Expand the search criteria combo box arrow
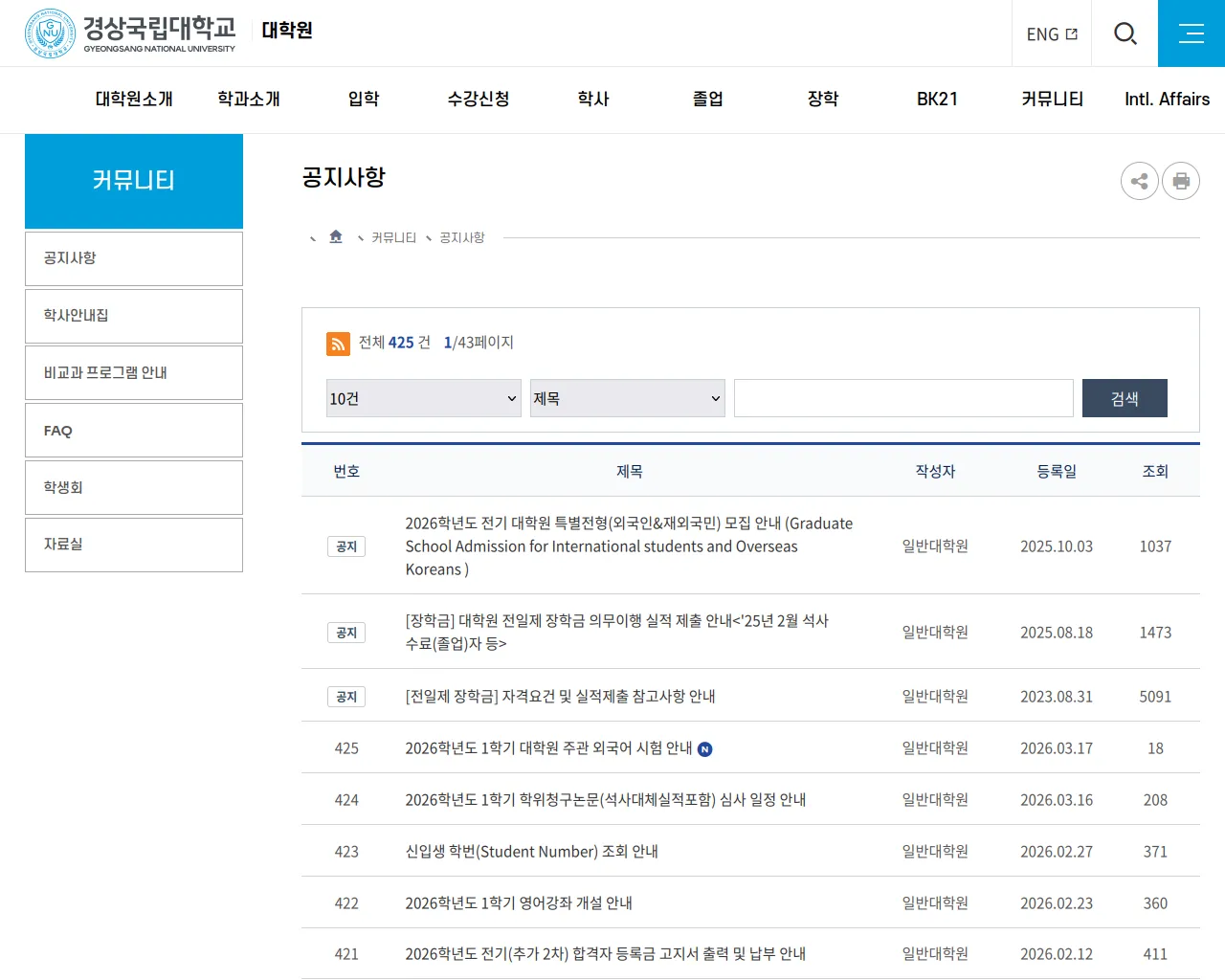 click(714, 398)
